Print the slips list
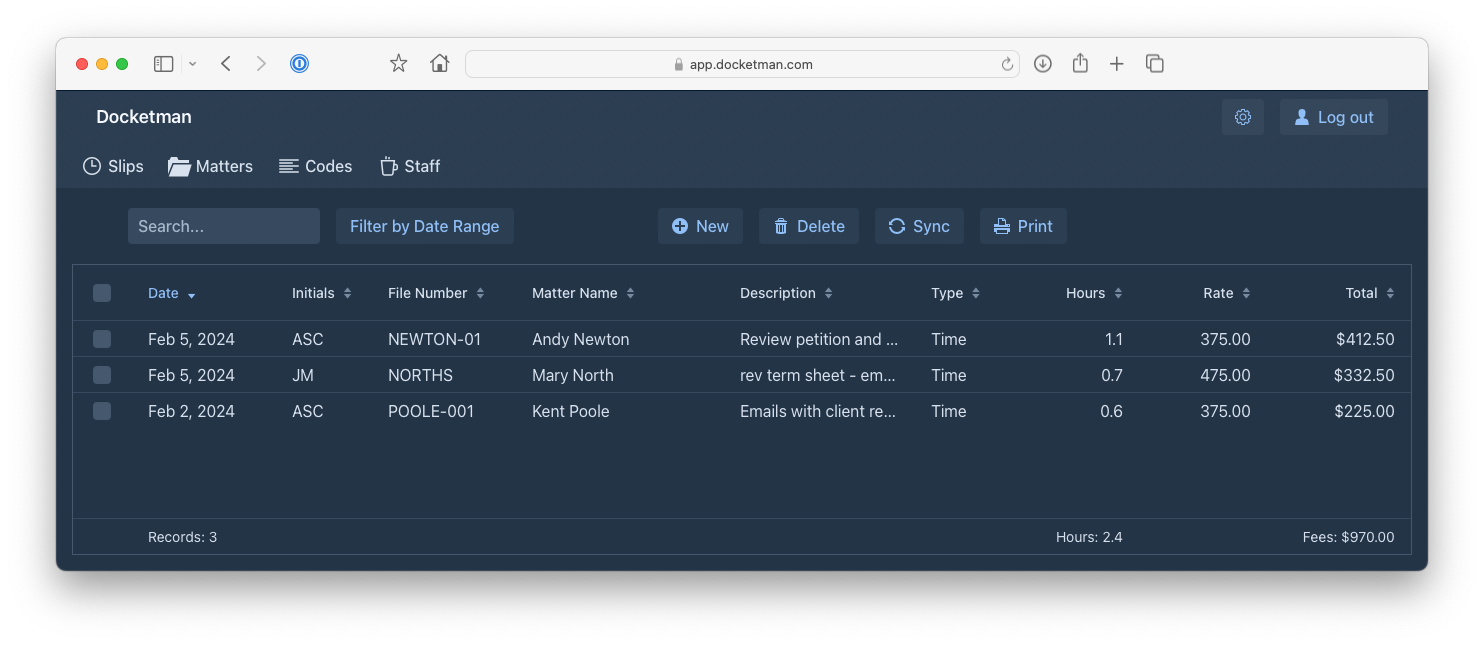This screenshot has height=645, width=1484. [1023, 226]
